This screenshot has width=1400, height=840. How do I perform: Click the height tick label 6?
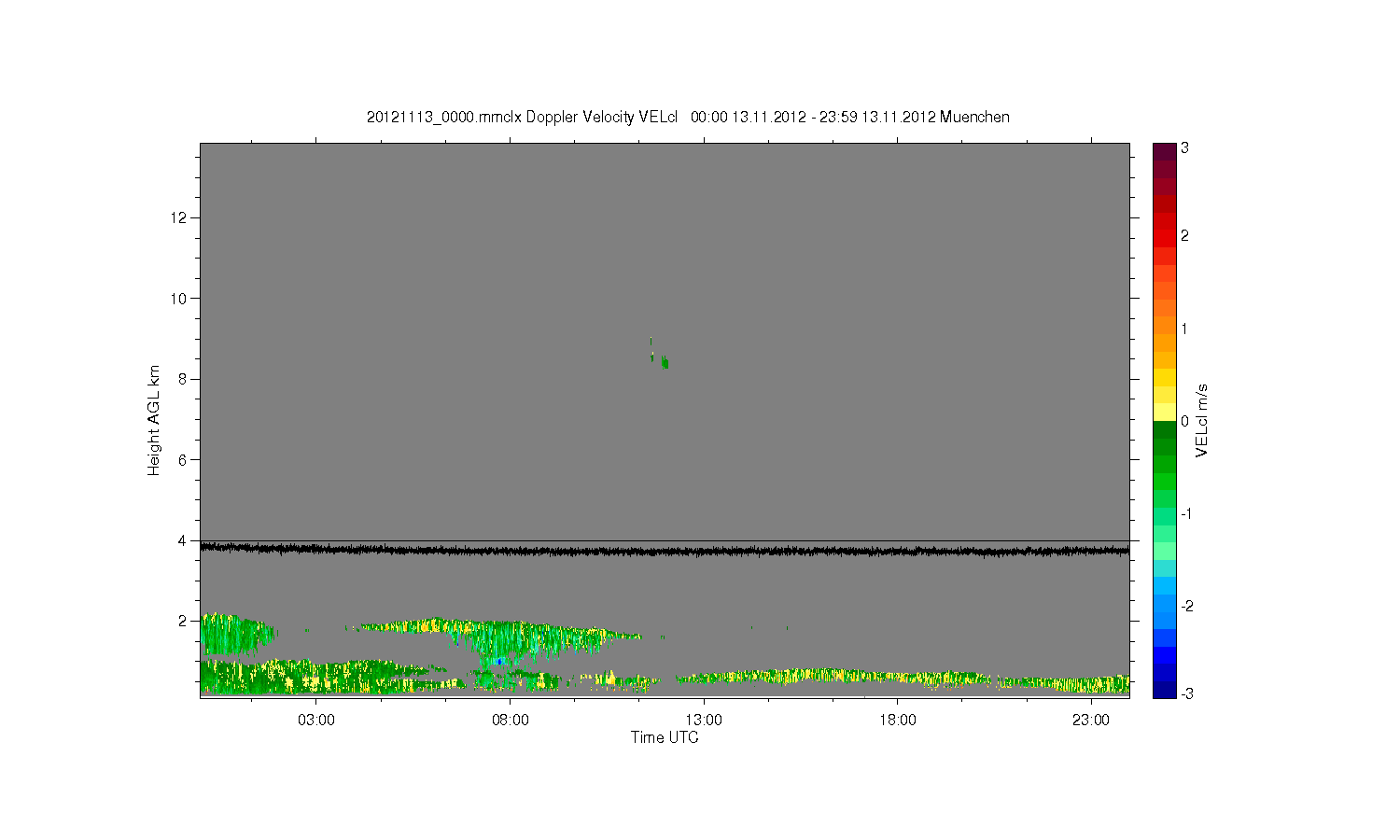click(184, 459)
